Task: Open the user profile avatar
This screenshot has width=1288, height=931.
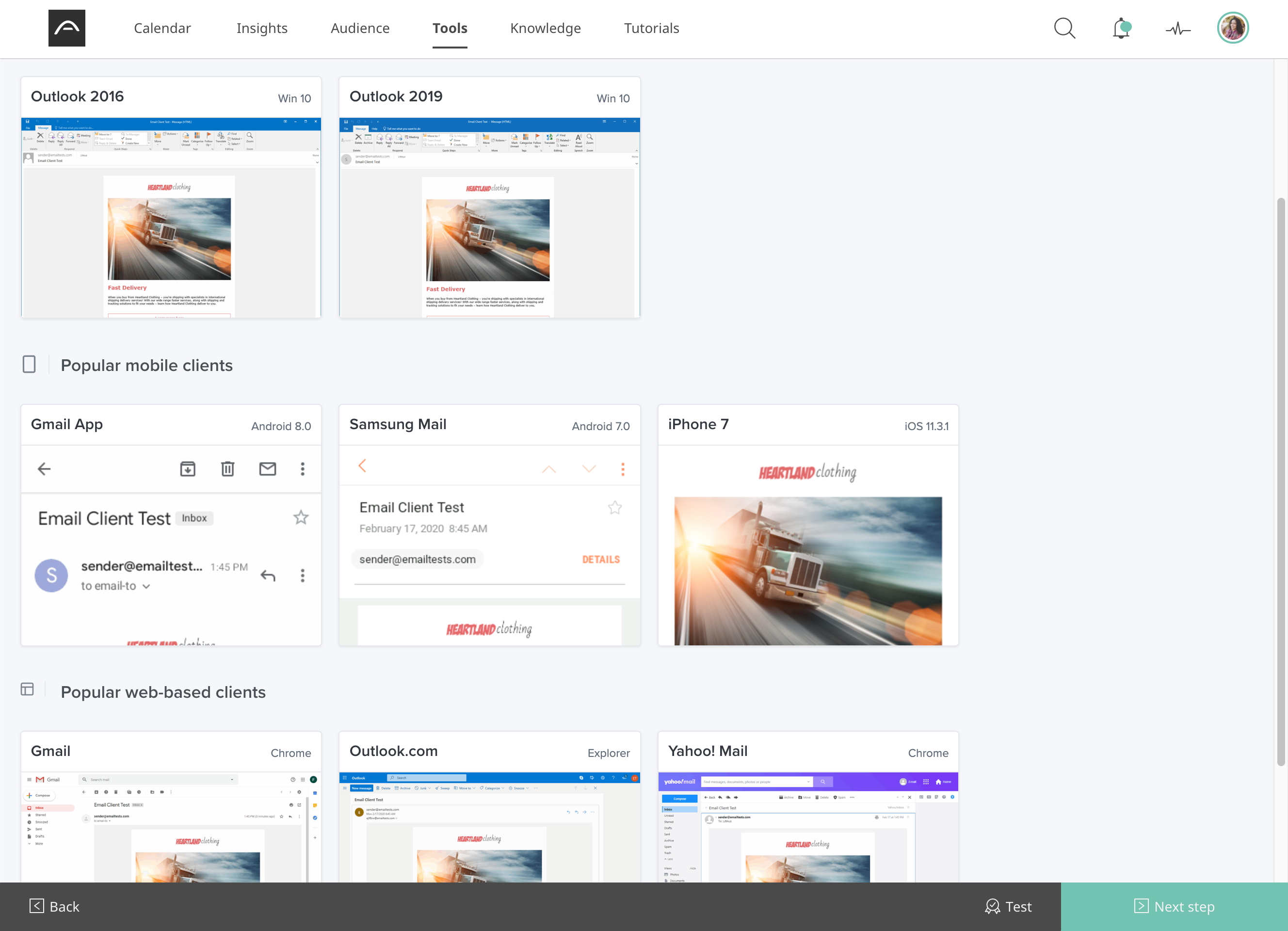Action: (1232, 28)
